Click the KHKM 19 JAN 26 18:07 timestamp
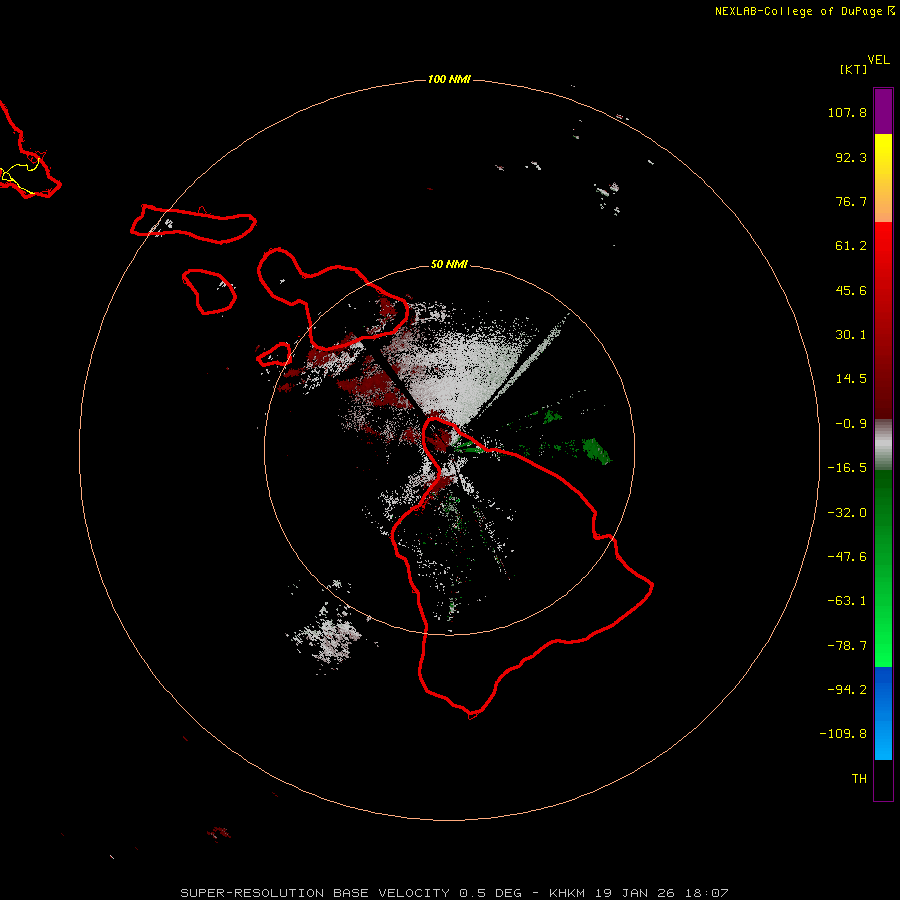 (638, 893)
